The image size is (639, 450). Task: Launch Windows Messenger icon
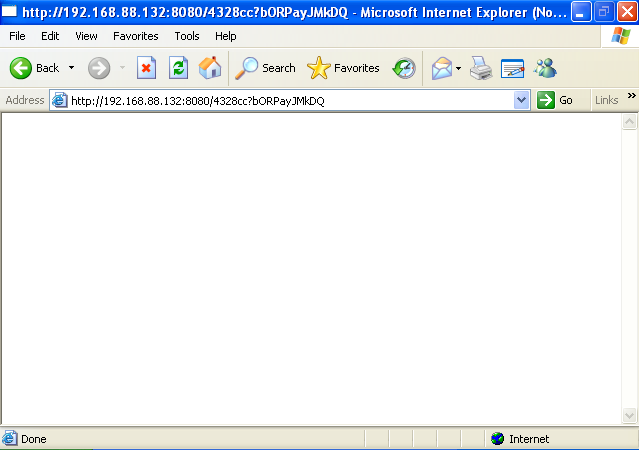[x=545, y=68]
